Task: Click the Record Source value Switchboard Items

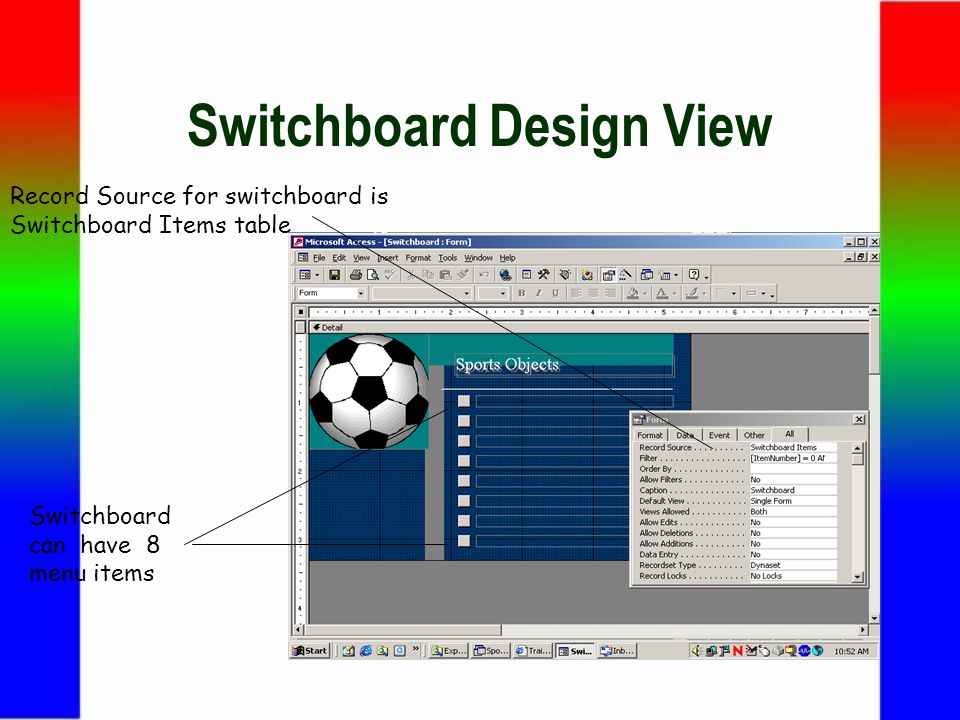Action: [793, 448]
